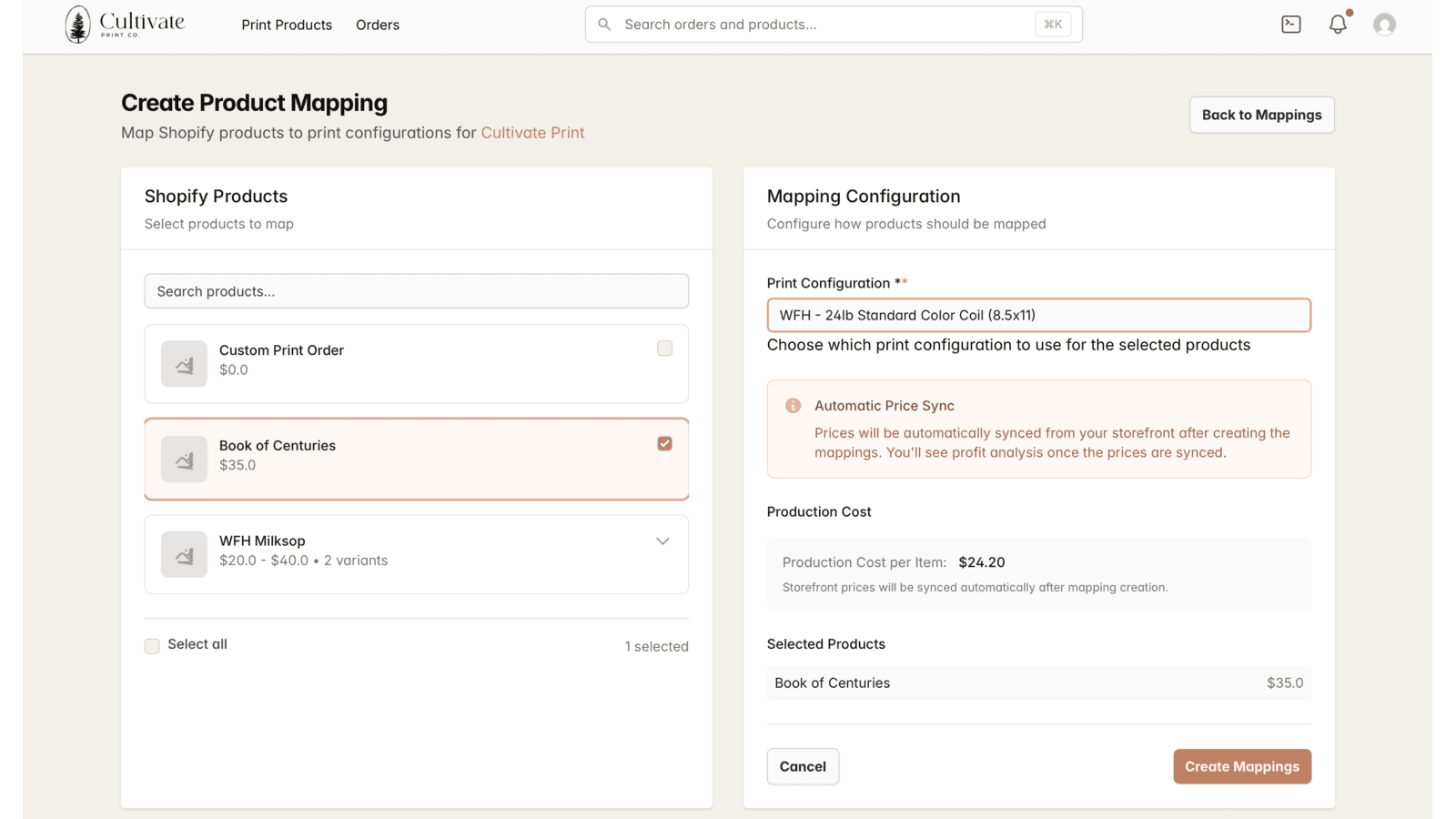Click the Cultivate Print Co. tree logo
Viewport: 1456px width, 819px height.
point(78,25)
